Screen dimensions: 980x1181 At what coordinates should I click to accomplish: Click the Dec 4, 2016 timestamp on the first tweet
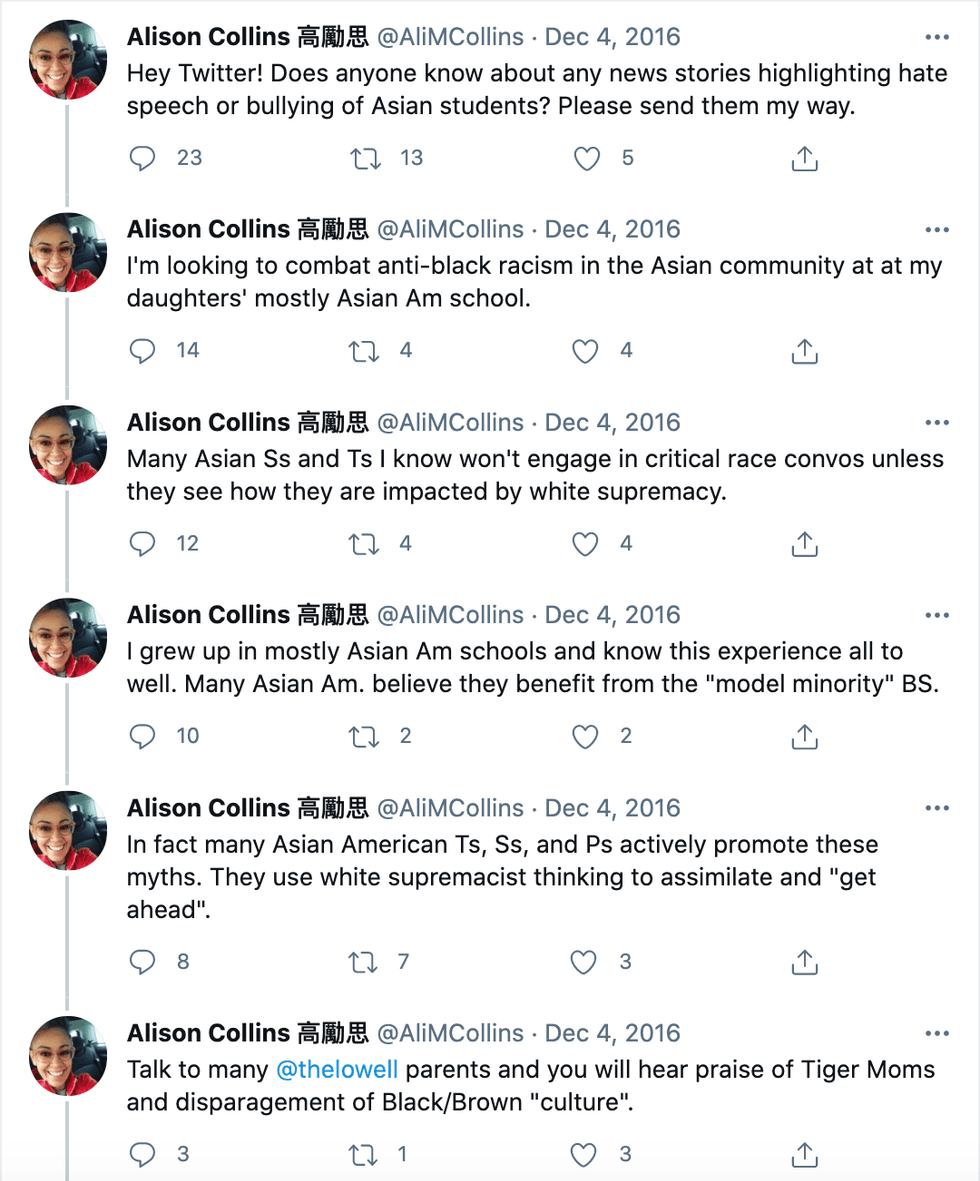(611, 36)
